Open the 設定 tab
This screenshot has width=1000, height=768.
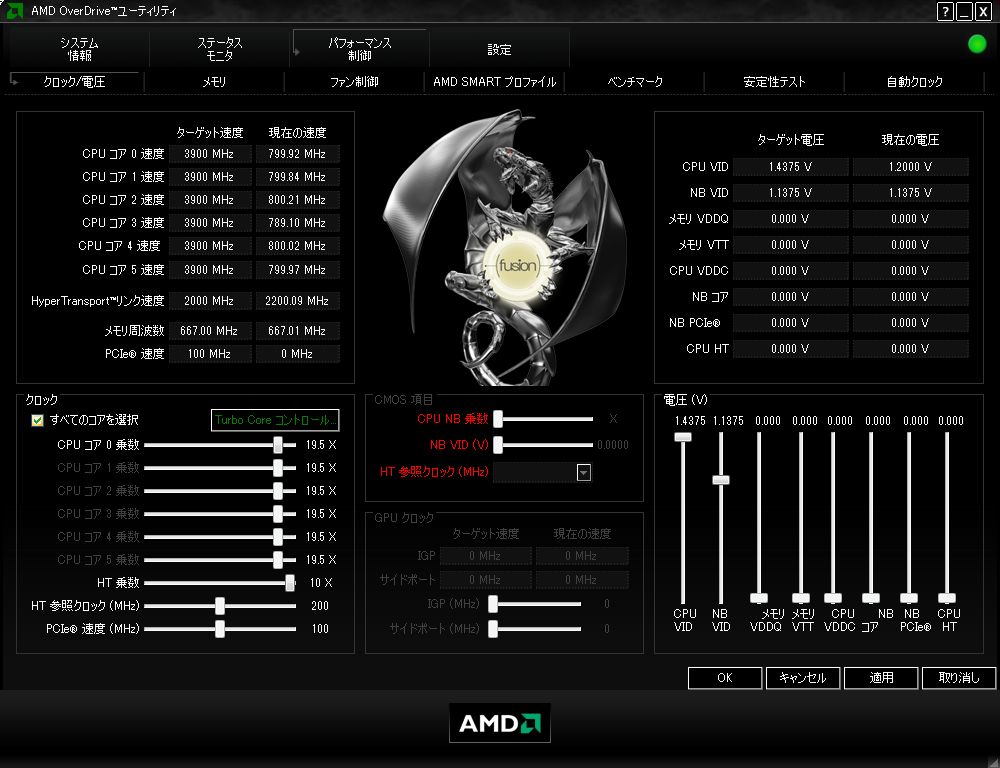(x=499, y=49)
